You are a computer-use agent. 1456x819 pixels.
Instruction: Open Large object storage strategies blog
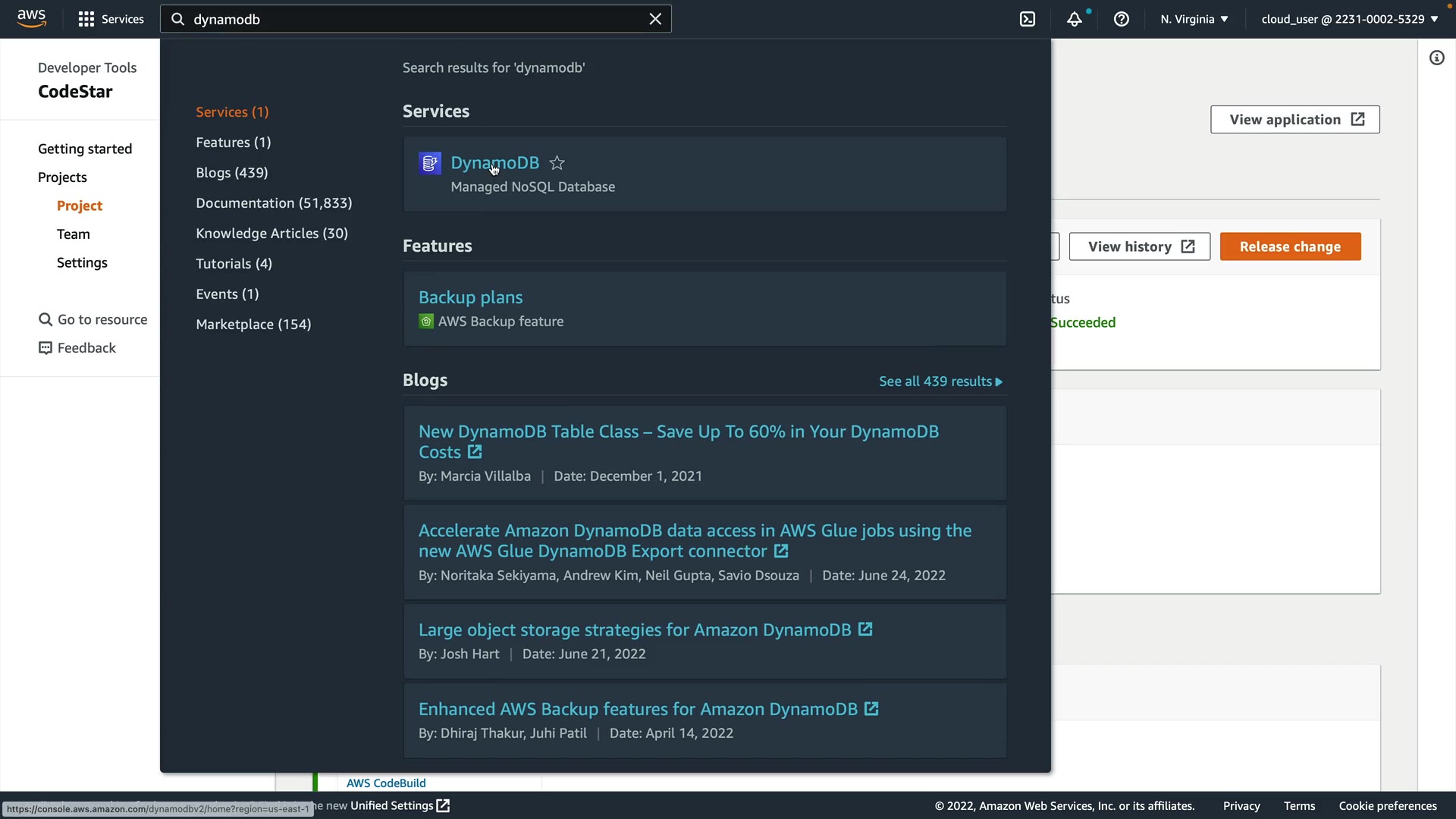click(635, 630)
